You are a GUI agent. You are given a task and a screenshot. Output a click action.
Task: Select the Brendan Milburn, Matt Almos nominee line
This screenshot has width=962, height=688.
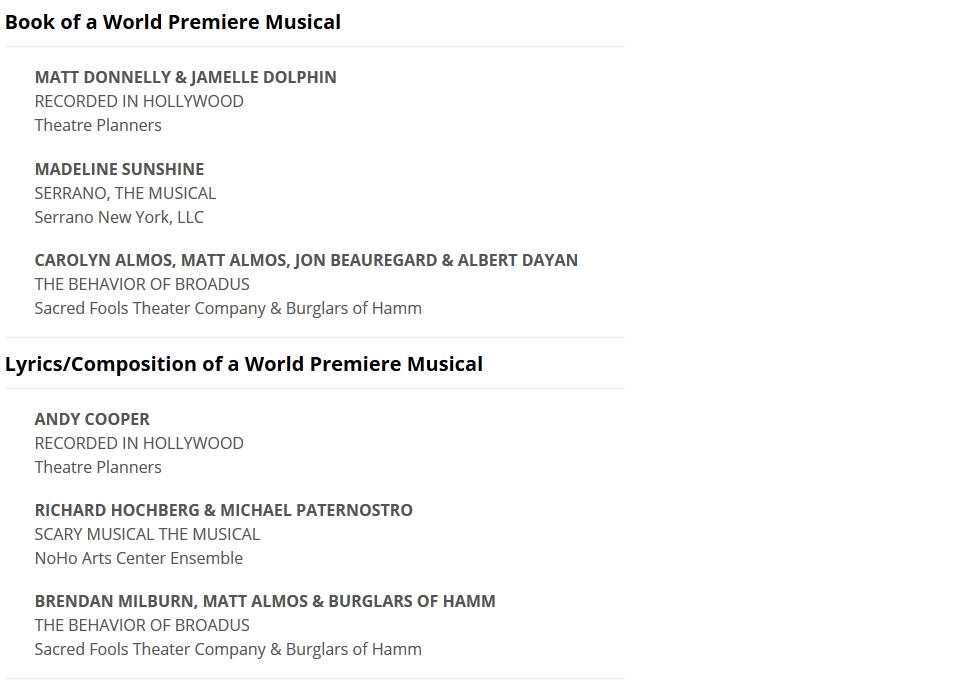(265, 601)
